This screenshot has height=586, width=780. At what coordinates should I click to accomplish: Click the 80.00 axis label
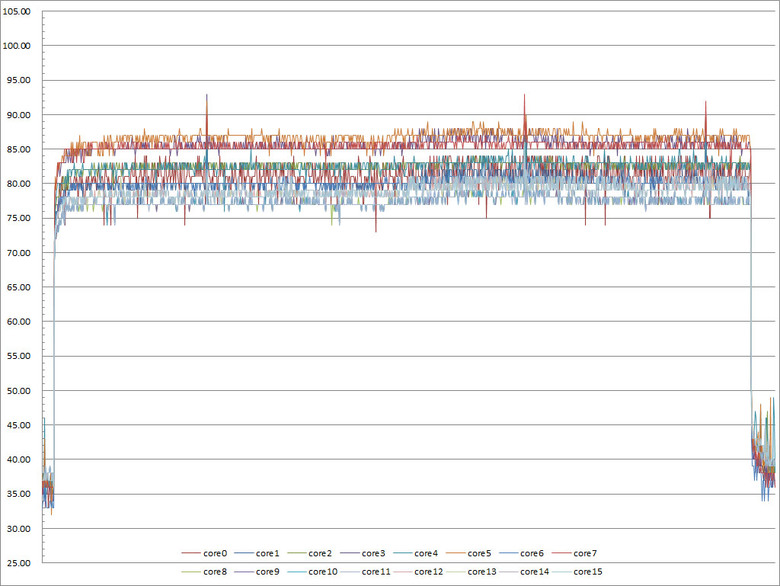pos(19,184)
